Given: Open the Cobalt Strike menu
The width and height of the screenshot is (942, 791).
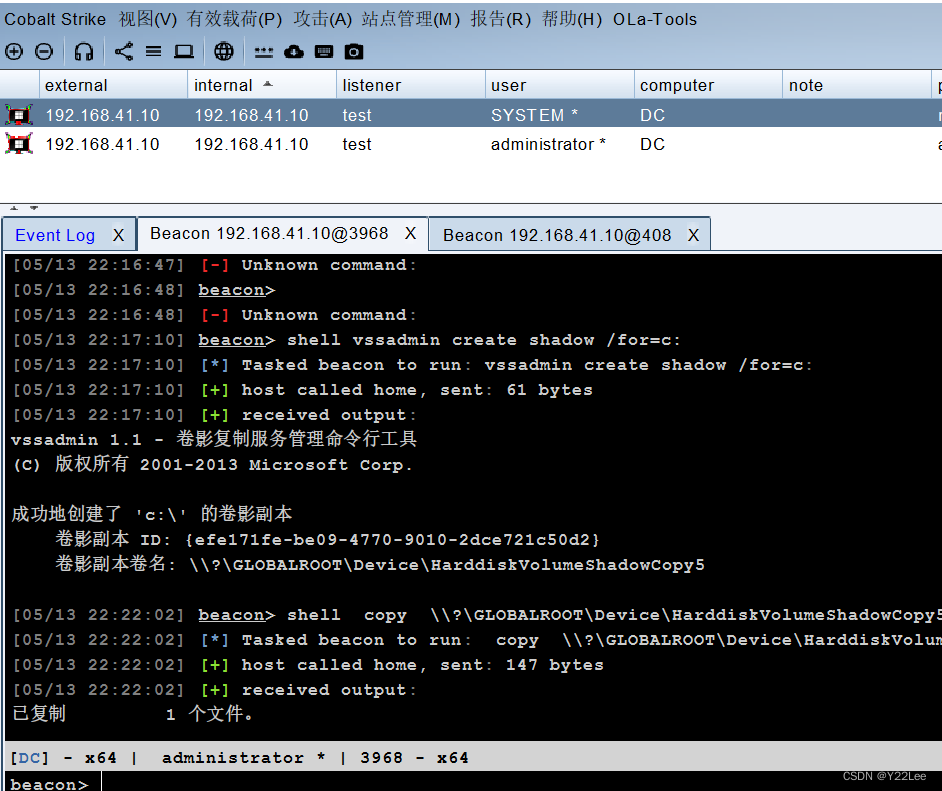Looking at the screenshot, I should coord(55,19).
